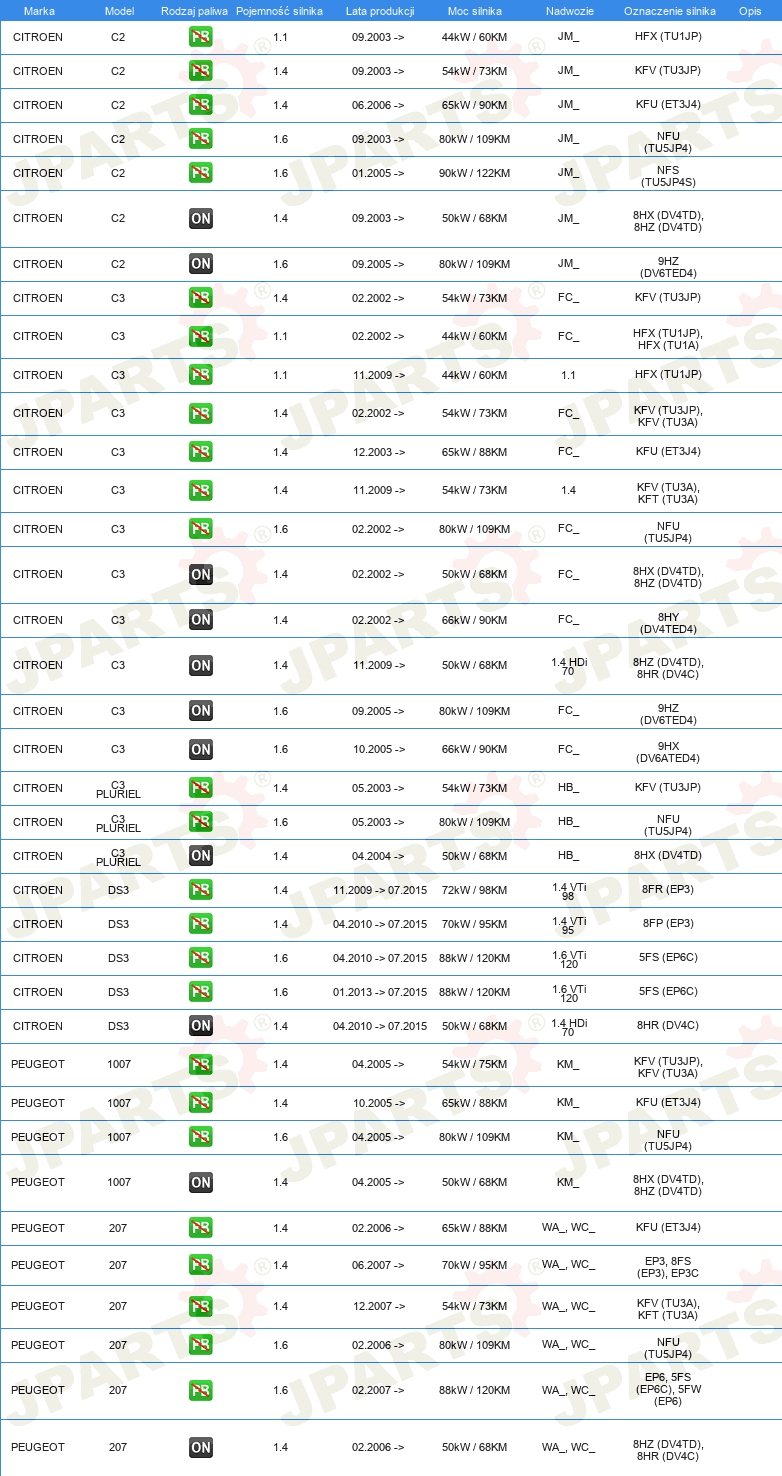Viewport: 782px width, 1476px height.
Task: Click ON icon in C3 9HX 10.2005 row
Action: (201, 750)
